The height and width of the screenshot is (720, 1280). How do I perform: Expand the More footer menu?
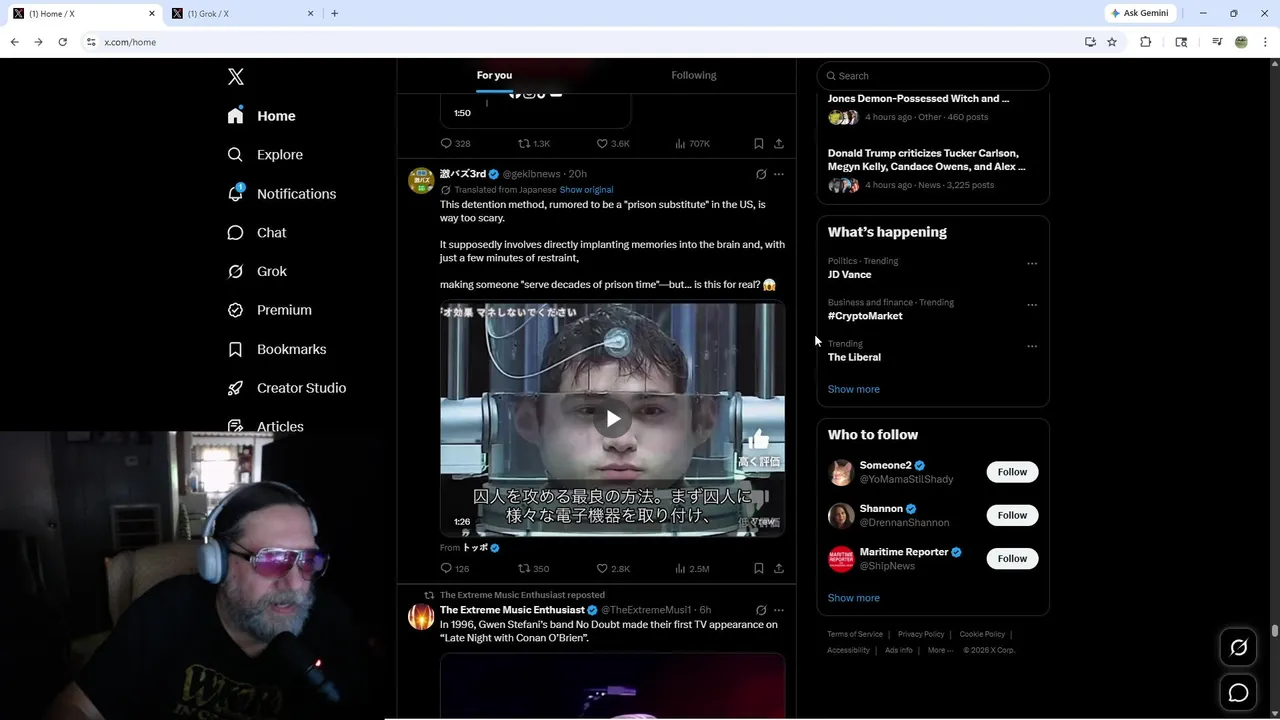coord(939,650)
